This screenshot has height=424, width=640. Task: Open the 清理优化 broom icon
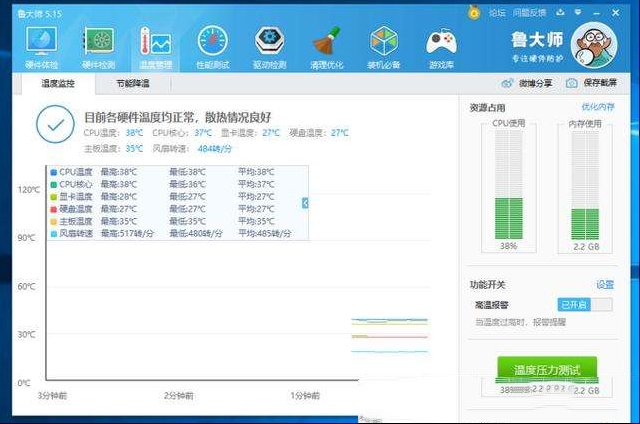(327, 47)
